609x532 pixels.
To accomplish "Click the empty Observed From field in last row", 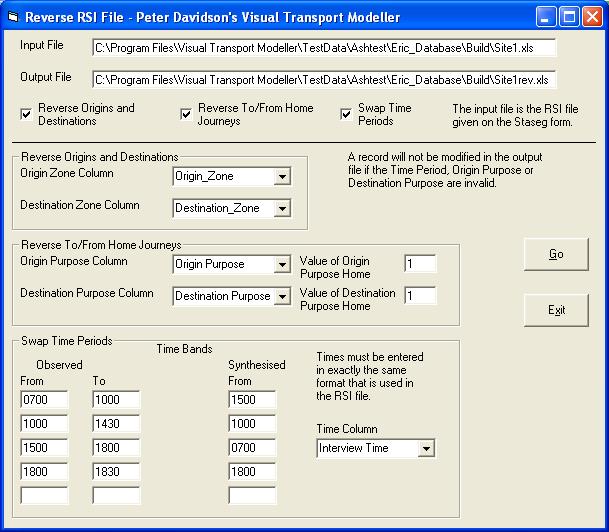I will click(x=44, y=496).
